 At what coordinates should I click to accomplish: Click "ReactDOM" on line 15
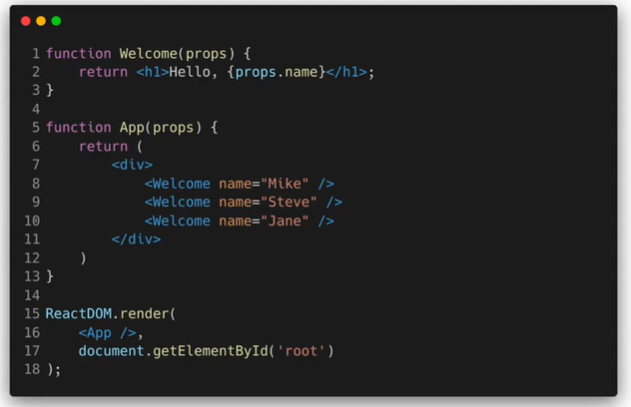78,313
